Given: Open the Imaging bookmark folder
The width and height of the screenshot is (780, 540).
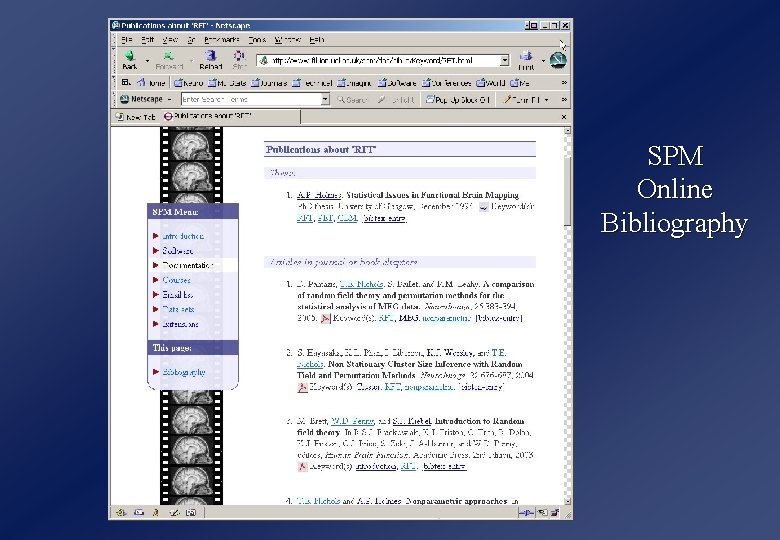Looking at the screenshot, I should click(354, 83).
